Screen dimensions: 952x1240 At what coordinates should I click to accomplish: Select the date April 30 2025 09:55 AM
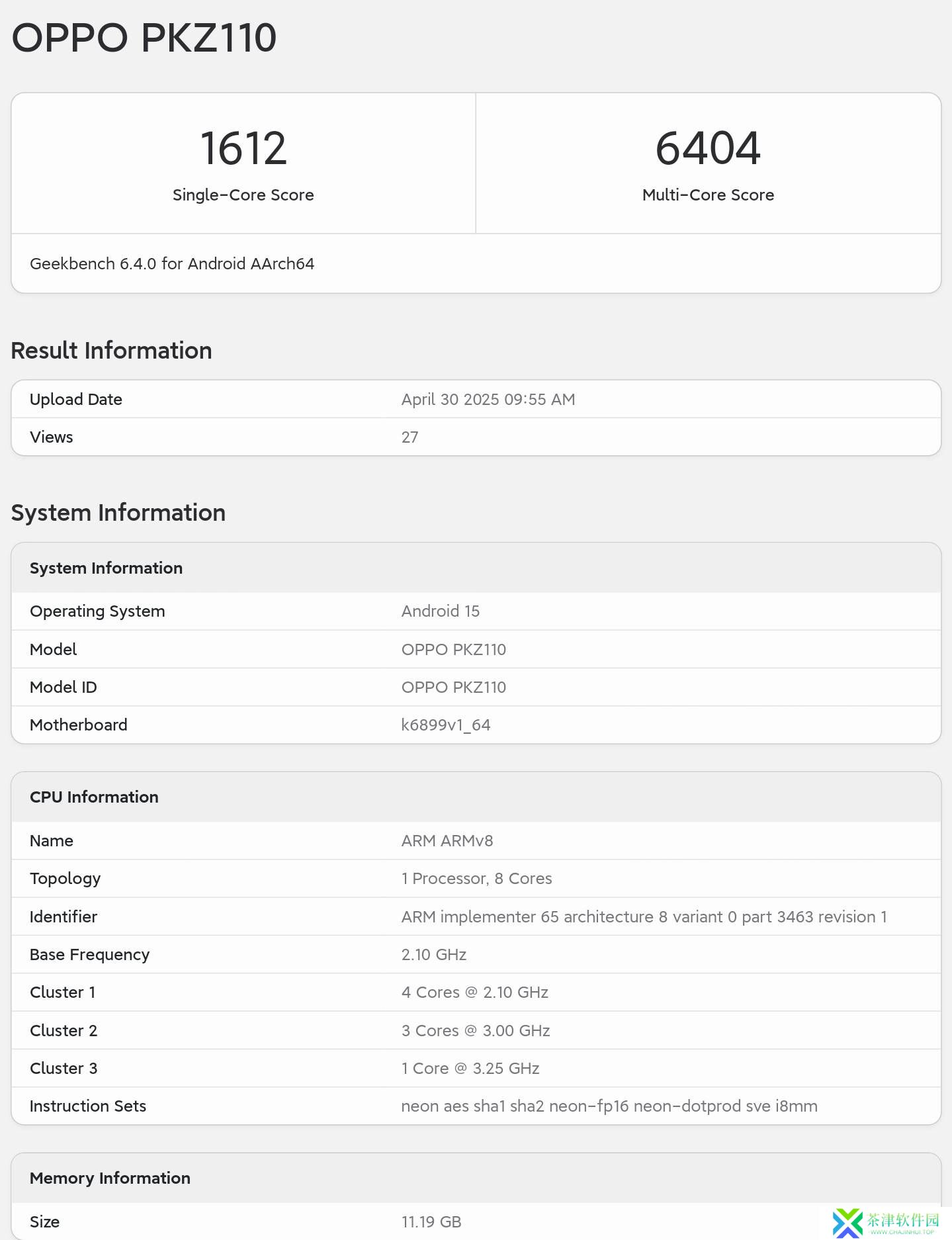click(488, 400)
